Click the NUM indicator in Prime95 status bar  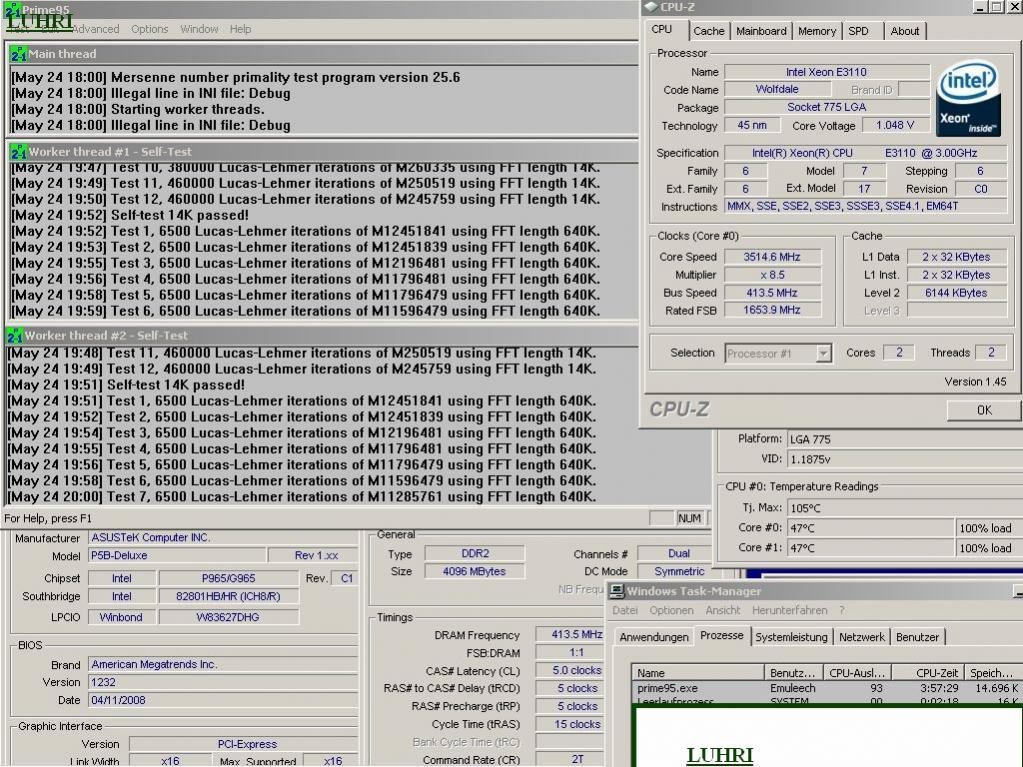(x=690, y=518)
